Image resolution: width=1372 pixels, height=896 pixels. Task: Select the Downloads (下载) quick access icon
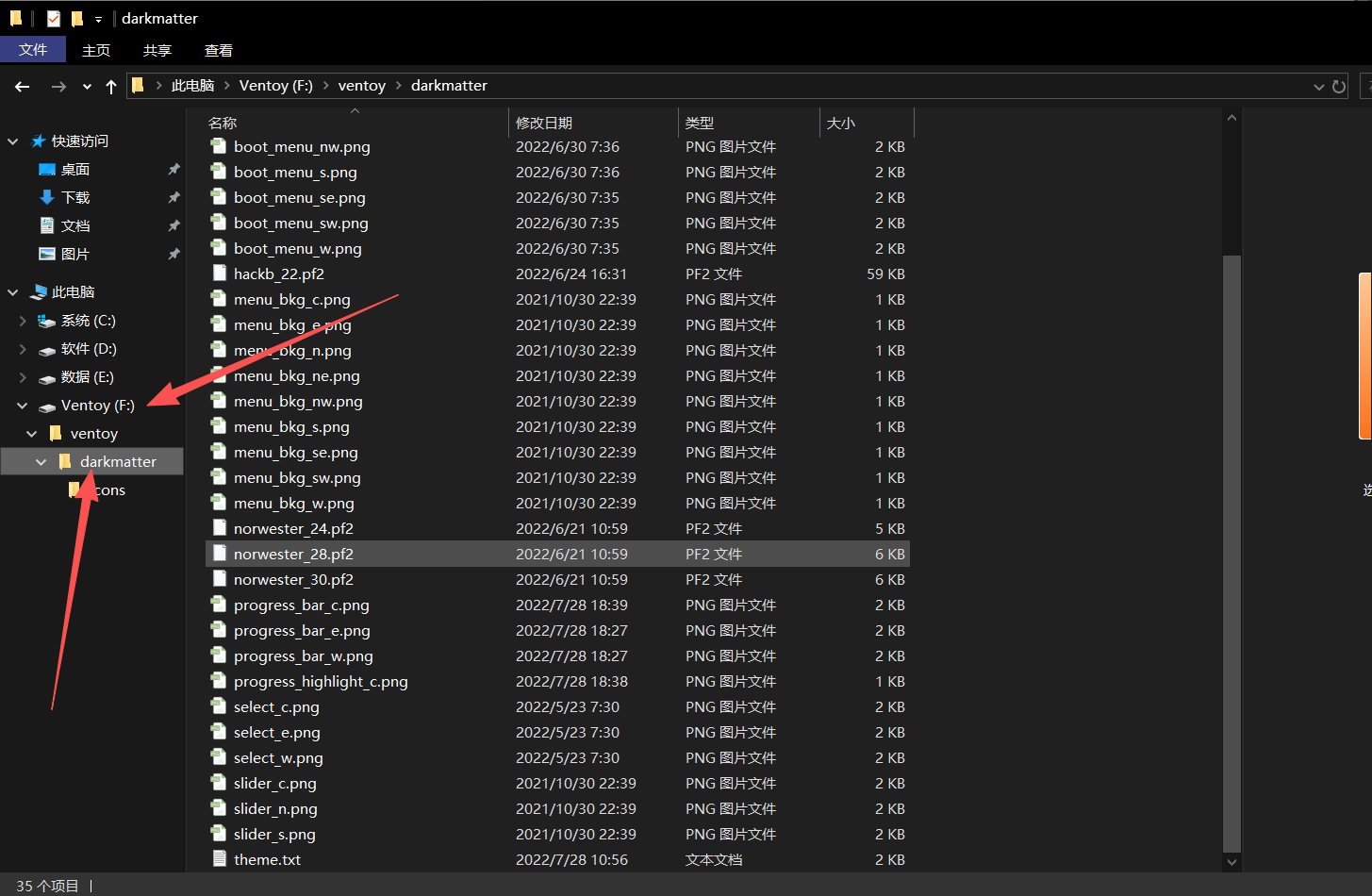(47, 197)
